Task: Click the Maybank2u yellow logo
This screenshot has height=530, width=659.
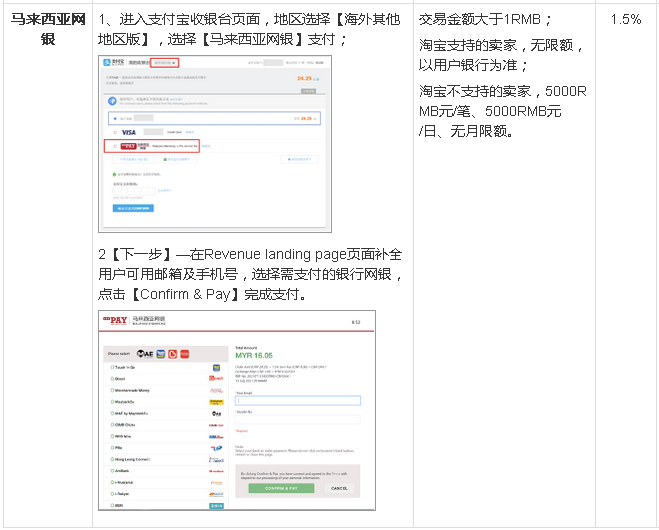Action: [x=216, y=402]
